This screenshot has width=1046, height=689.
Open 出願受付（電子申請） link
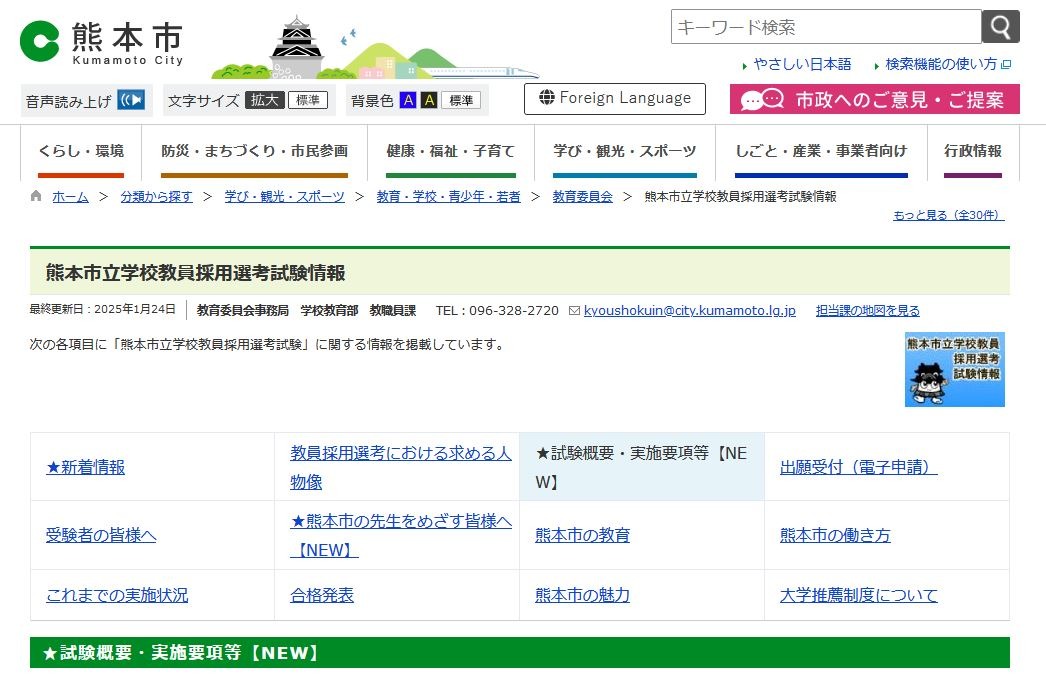859,467
